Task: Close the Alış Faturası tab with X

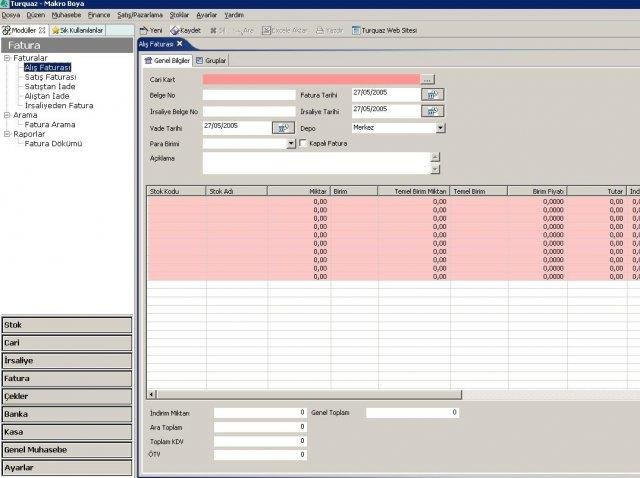Action: click(180, 43)
